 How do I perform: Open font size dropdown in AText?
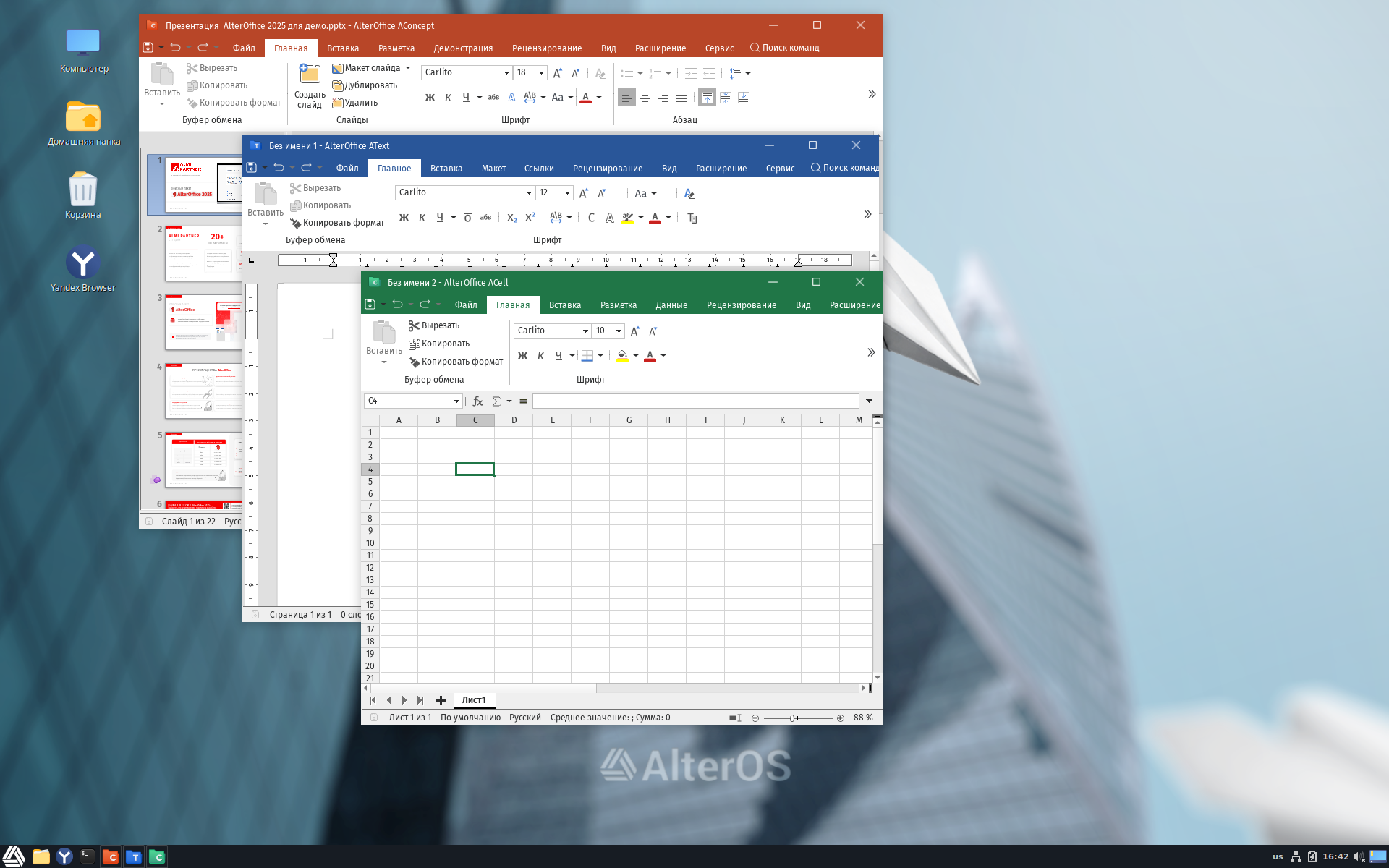[567, 193]
